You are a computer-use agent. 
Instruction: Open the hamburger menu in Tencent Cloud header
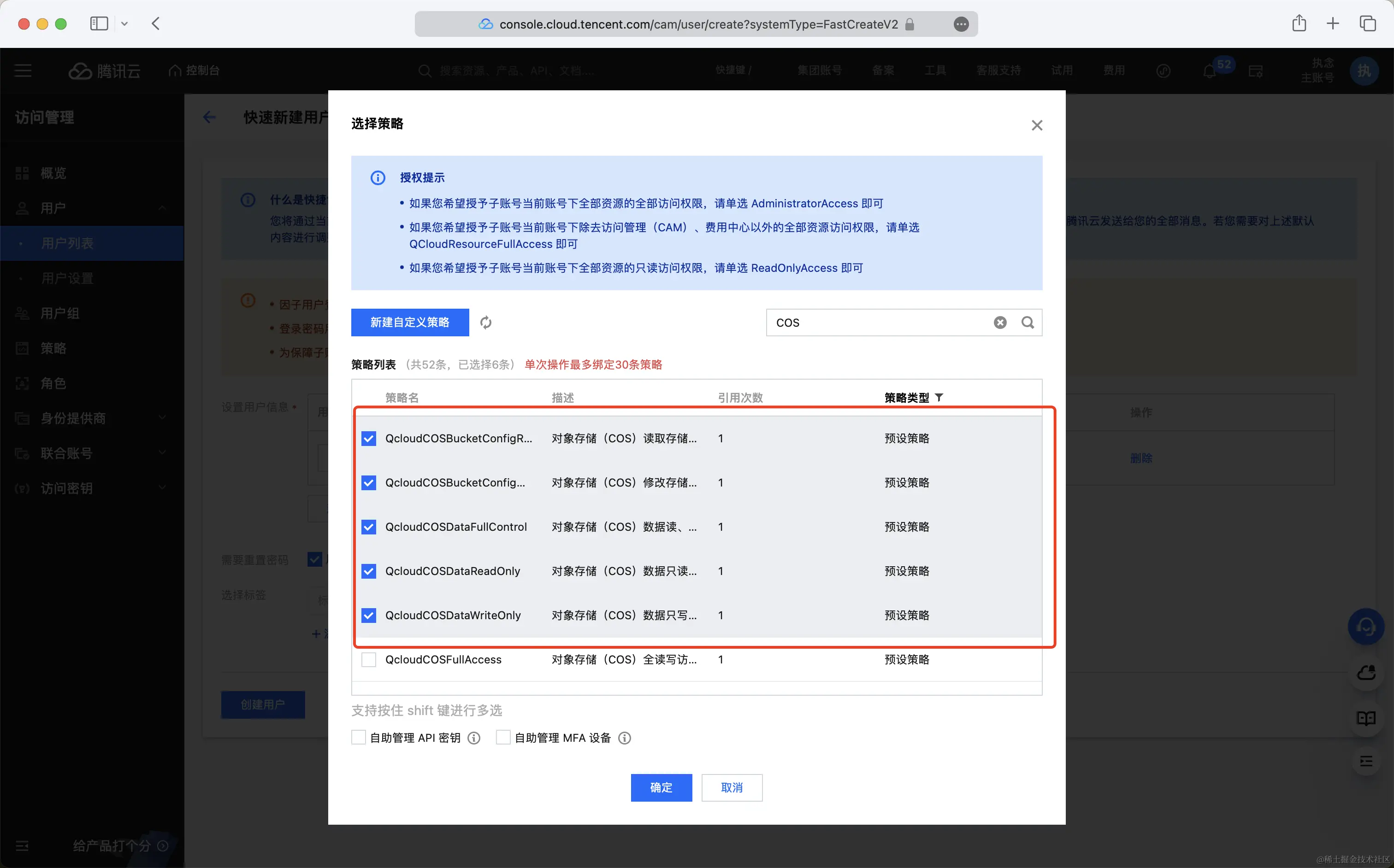pos(23,70)
